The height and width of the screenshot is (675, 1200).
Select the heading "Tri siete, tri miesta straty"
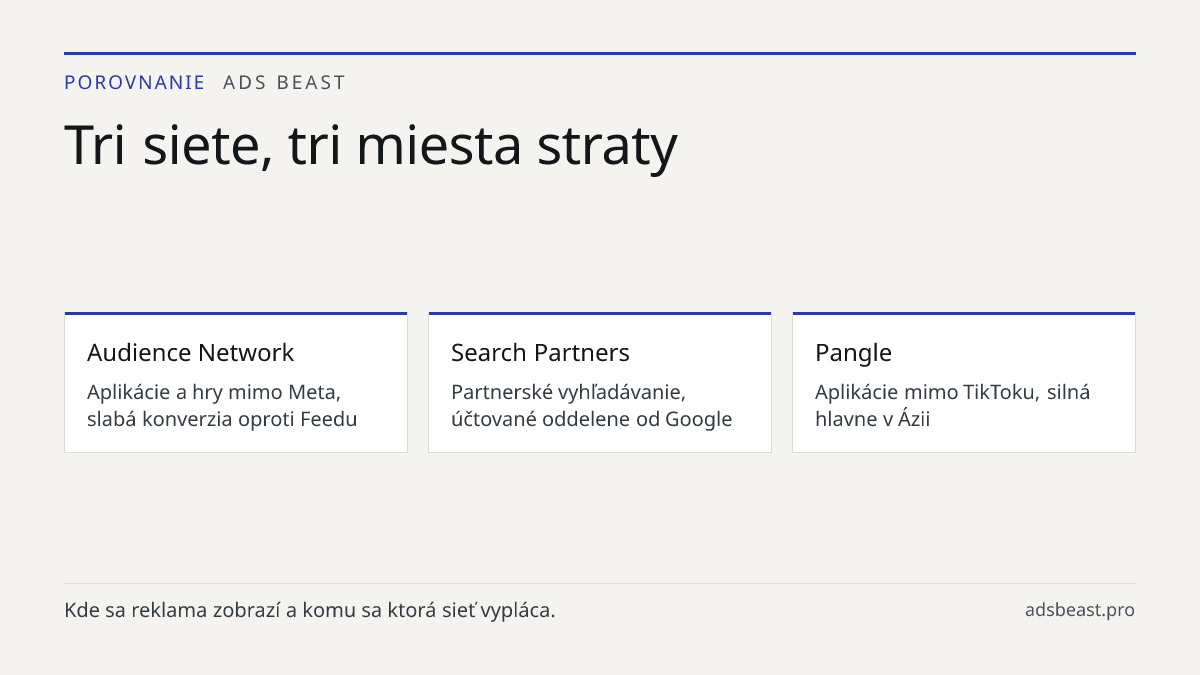[x=371, y=145]
